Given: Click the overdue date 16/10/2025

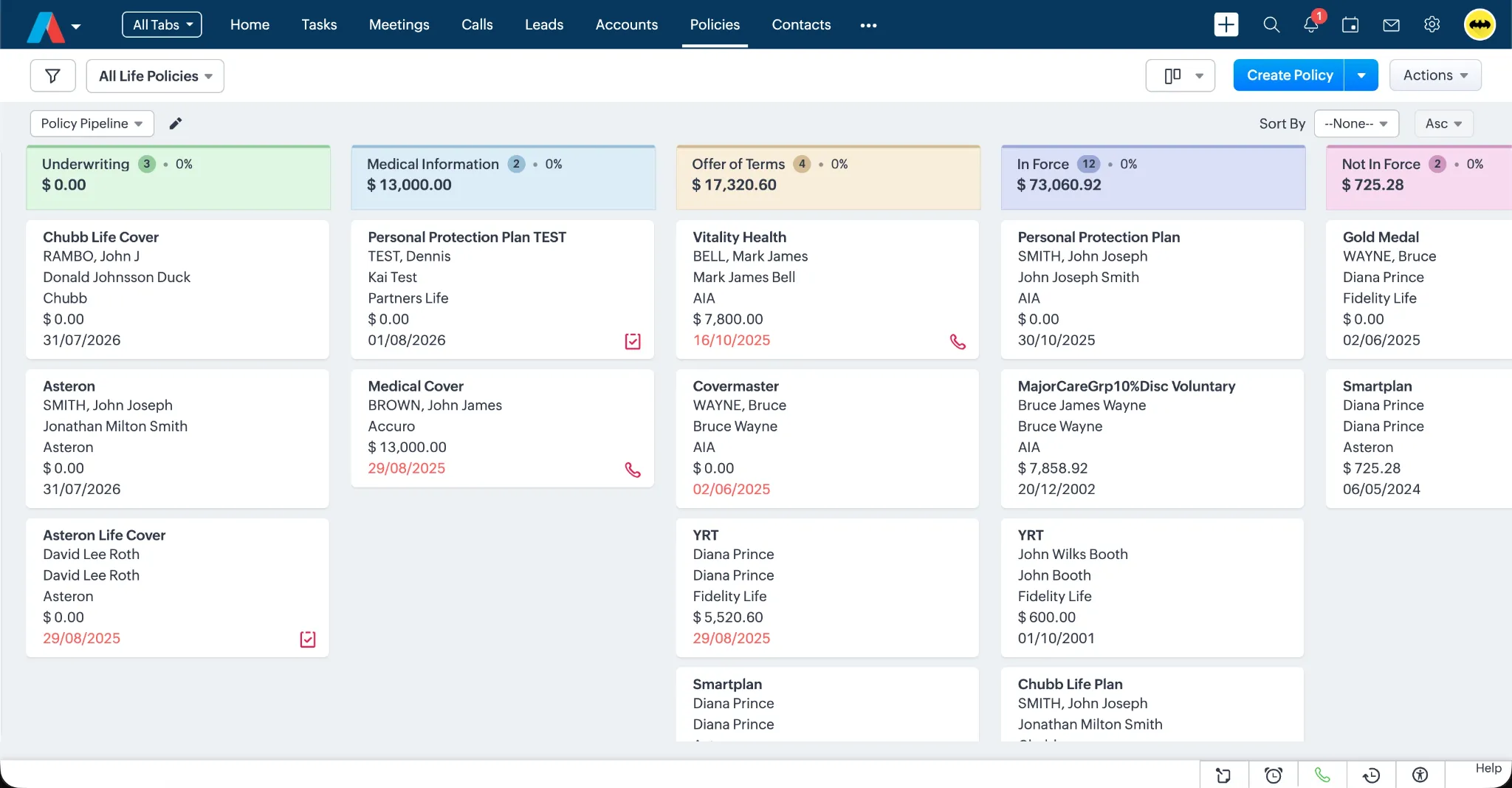Looking at the screenshot, I should (731, 340).
